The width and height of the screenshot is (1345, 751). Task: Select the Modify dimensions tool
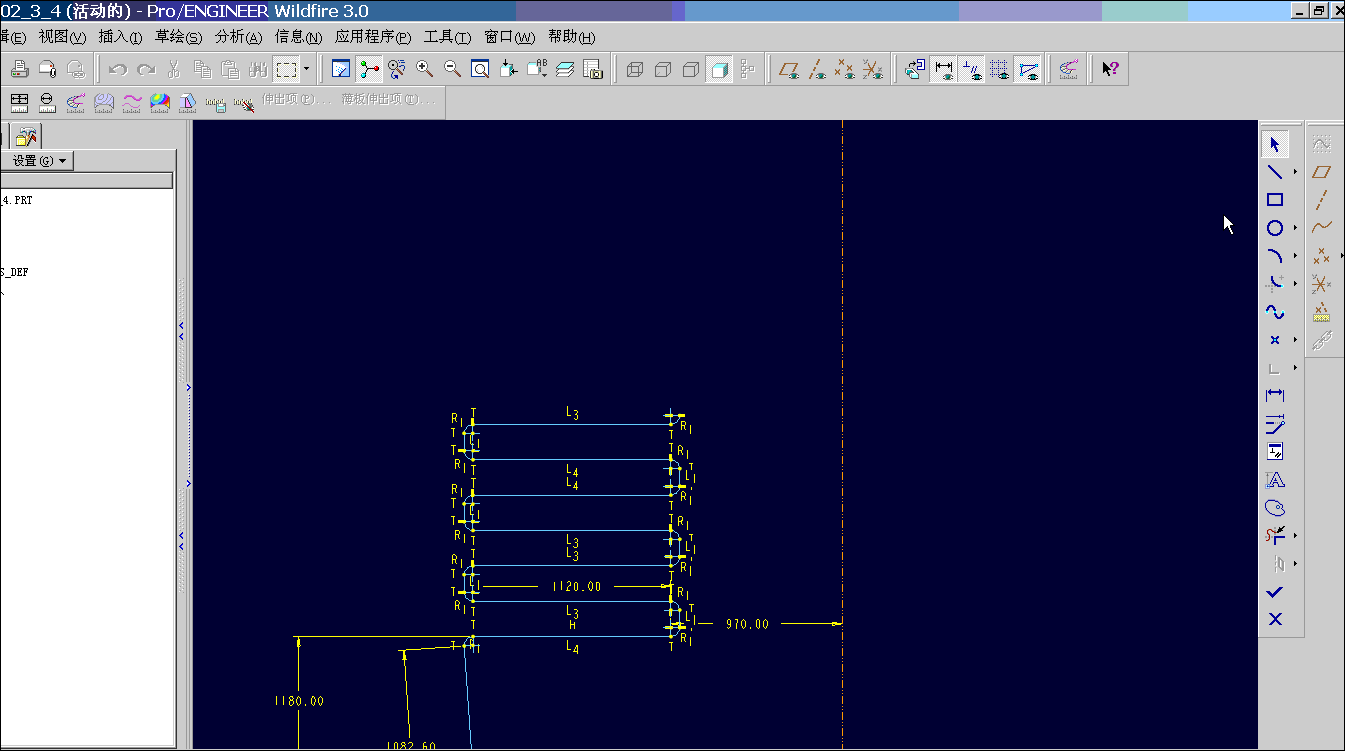[x=1275, y=424]
